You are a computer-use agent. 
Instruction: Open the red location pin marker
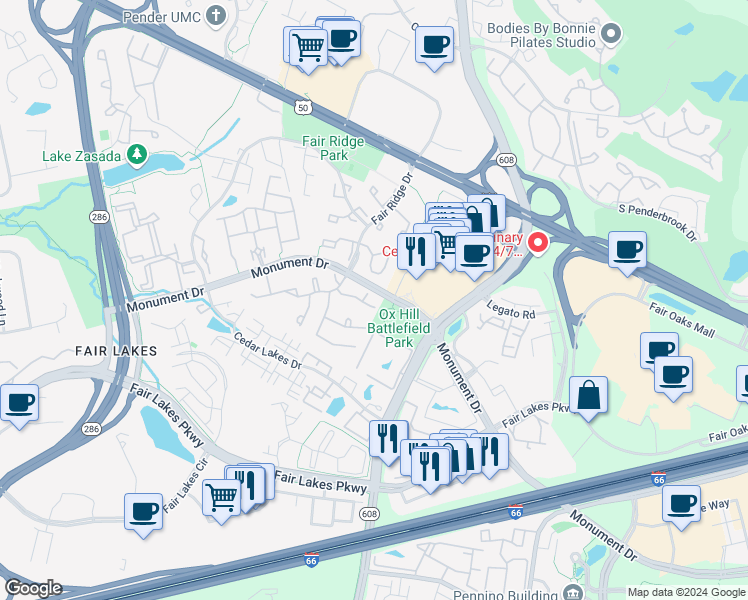click(x=538, y=243)
